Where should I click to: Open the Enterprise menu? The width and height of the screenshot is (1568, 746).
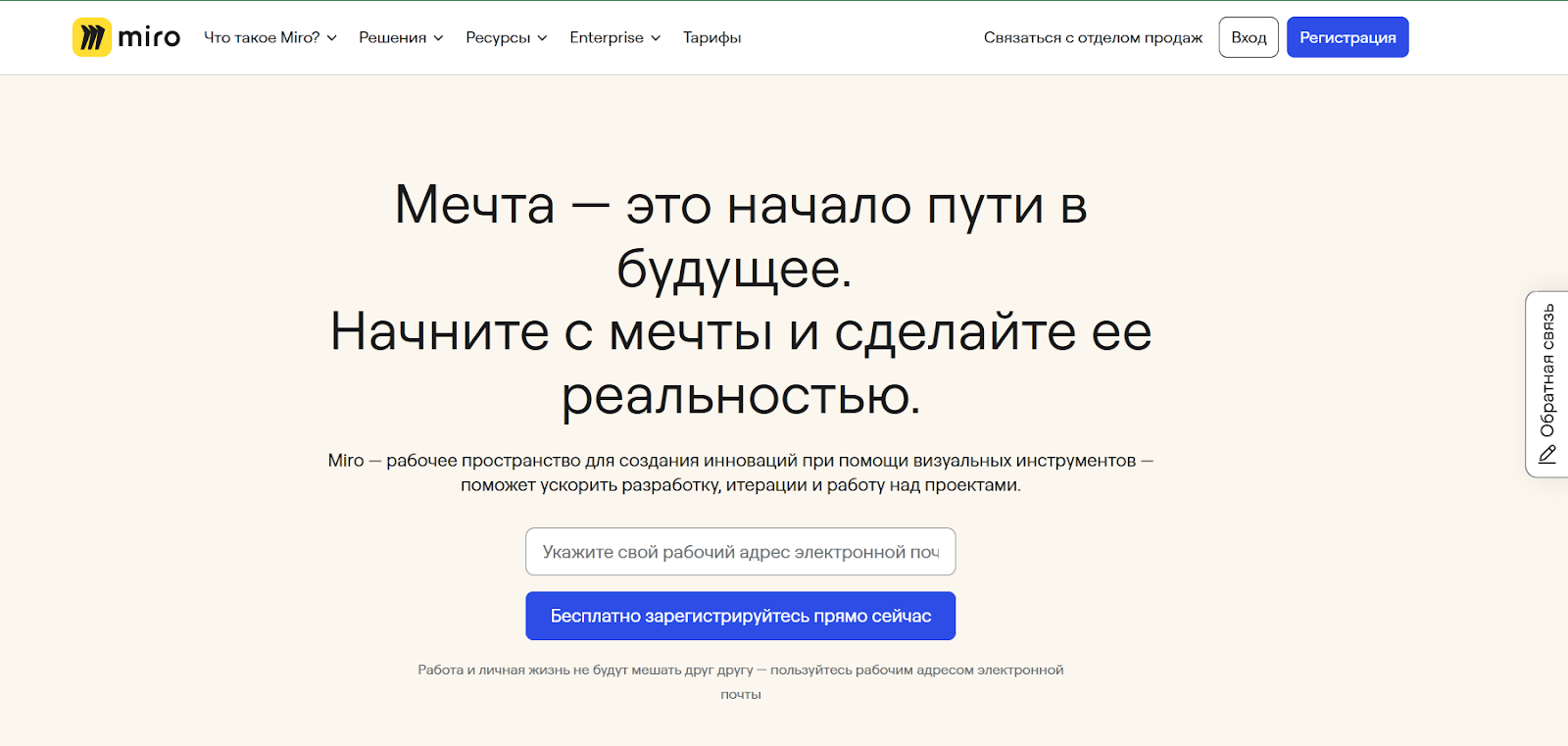point(607,37)
